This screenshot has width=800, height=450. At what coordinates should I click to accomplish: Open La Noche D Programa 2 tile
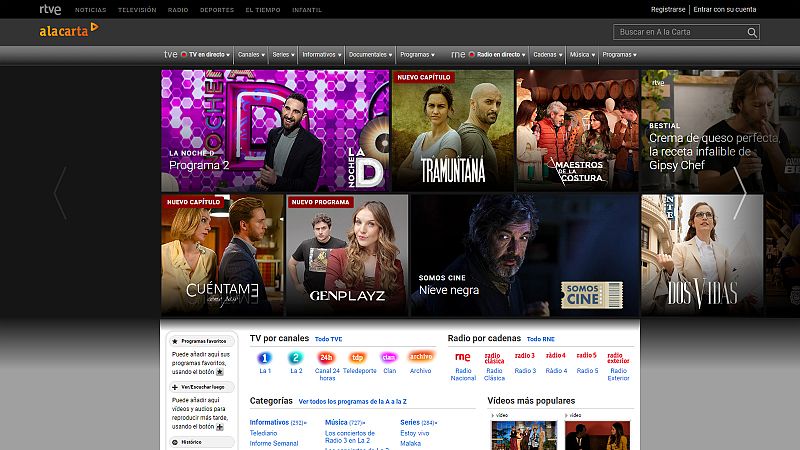pyautogui.click(x=275, y=131)
